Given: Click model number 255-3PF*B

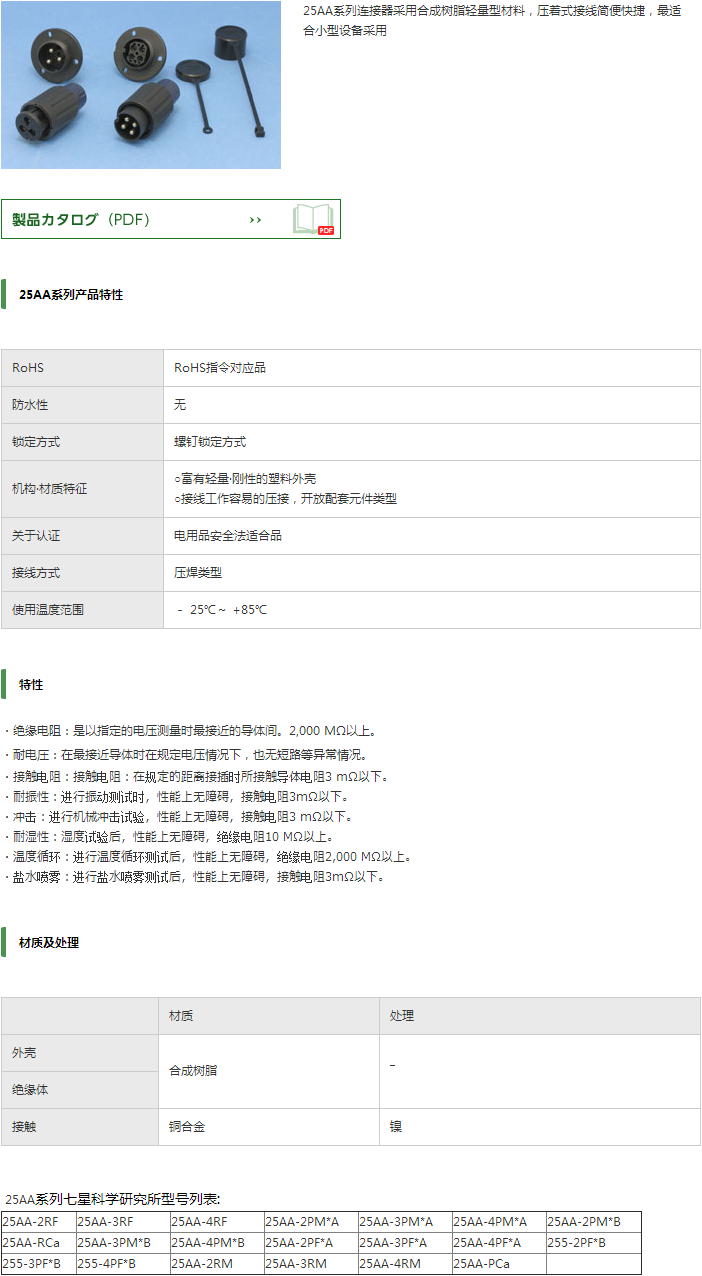Looking at the screenshot, I should (x=32, y=1264).
